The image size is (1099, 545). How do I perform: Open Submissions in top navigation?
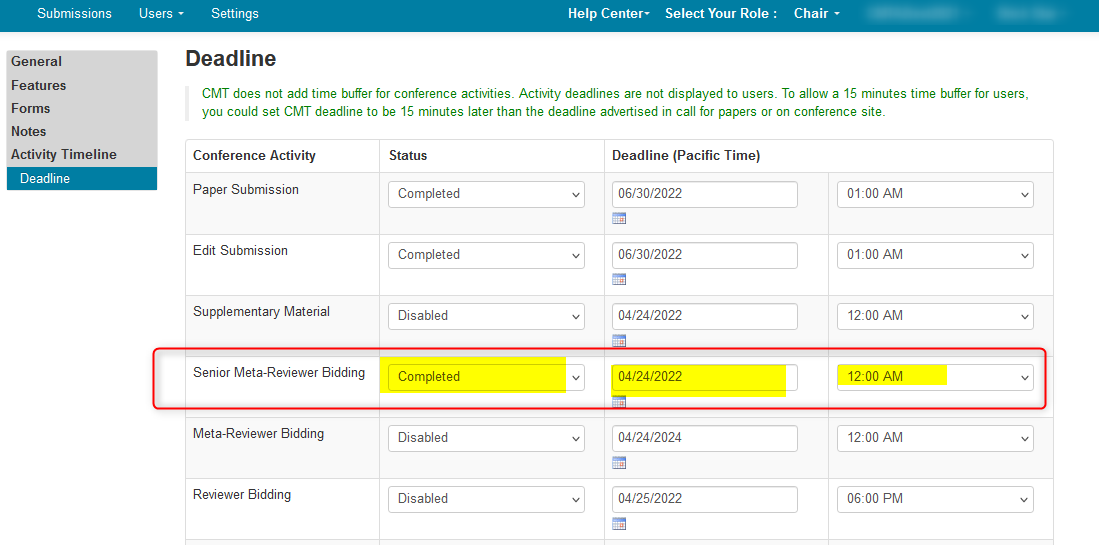pyautogui.click(x=74, y=13)
